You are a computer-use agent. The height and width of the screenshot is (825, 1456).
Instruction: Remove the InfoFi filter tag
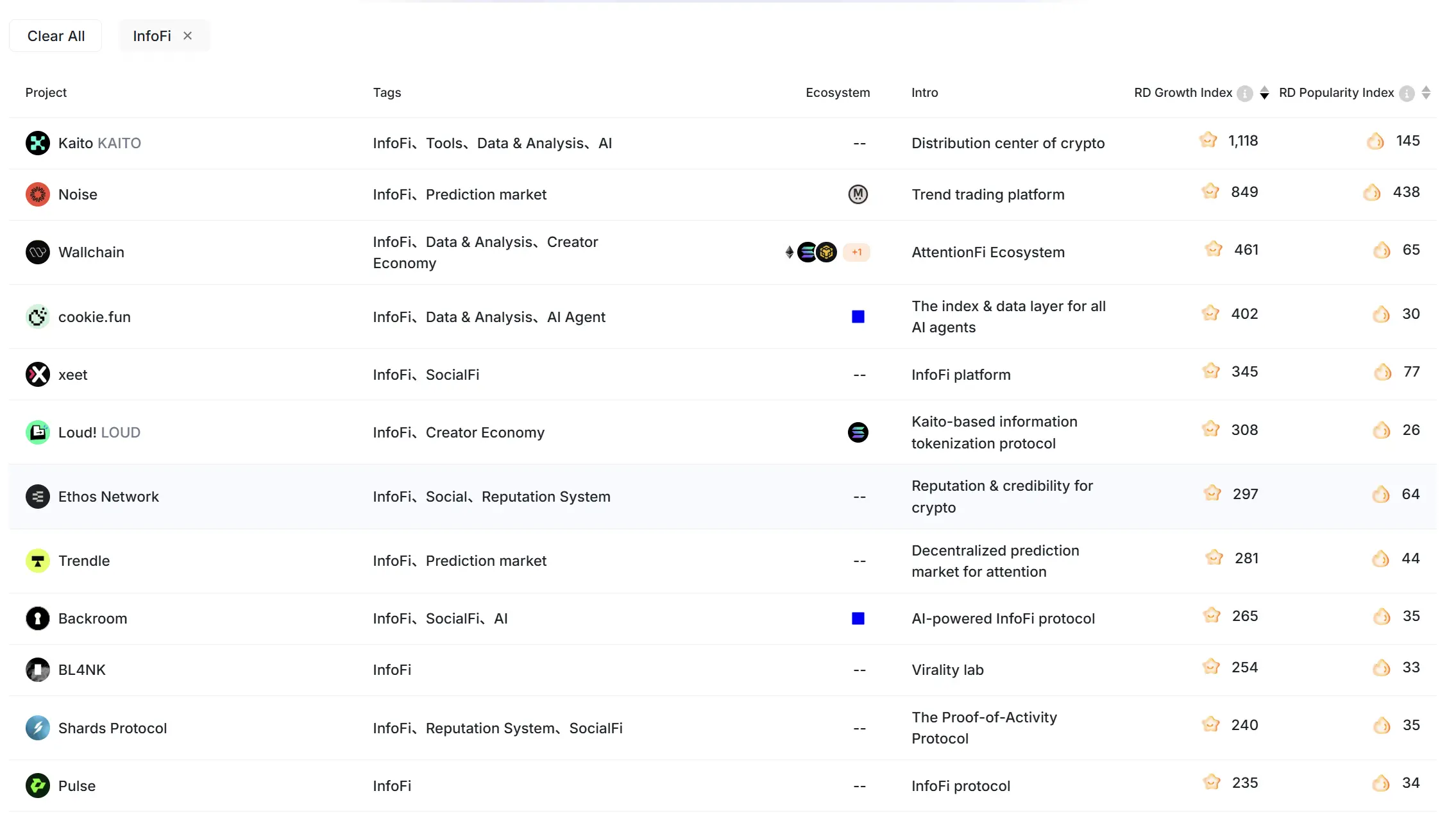[x=187, y=36]
